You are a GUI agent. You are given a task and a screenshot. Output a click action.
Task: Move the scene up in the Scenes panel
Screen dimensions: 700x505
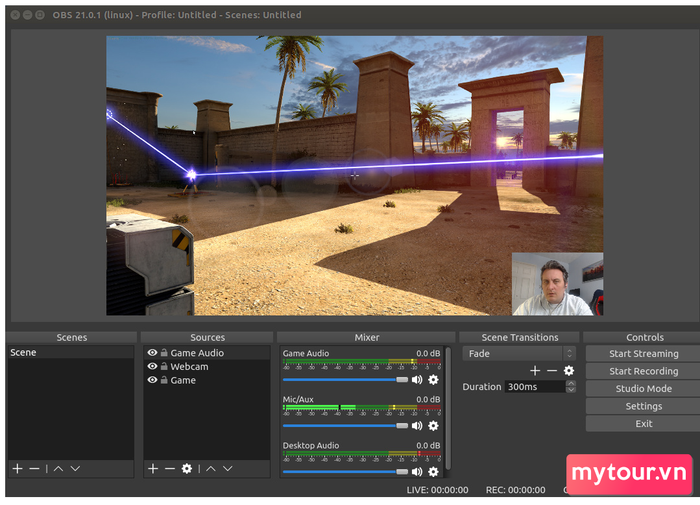[58, 468]
